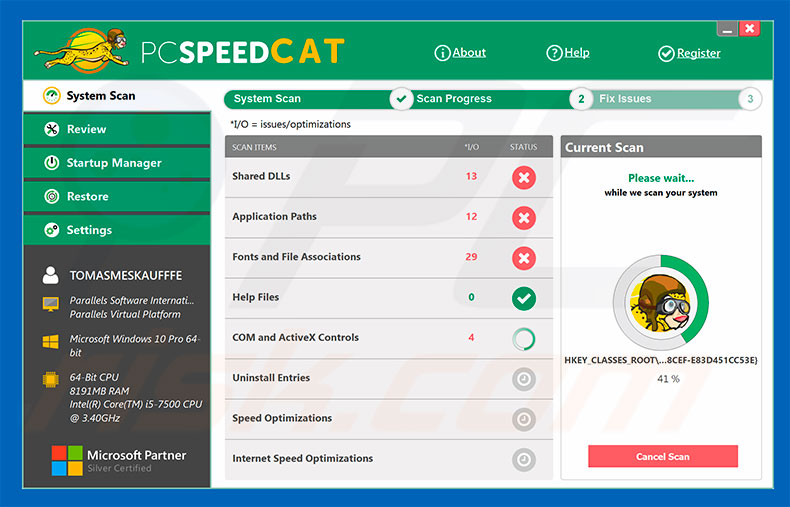Click the STATUS column header
The image size is (790, 507).
523,147
